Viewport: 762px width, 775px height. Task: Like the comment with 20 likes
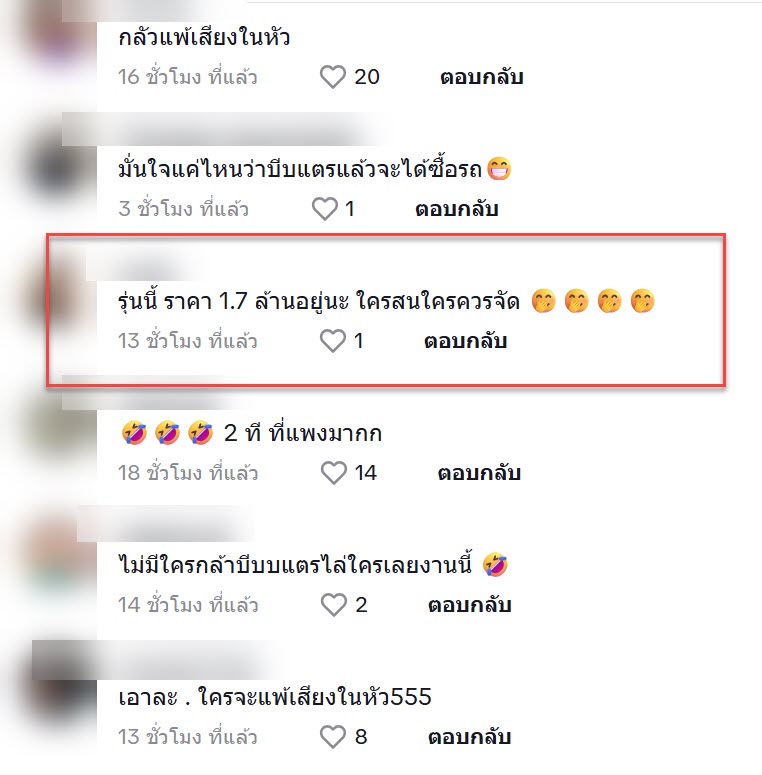(333, 77)
